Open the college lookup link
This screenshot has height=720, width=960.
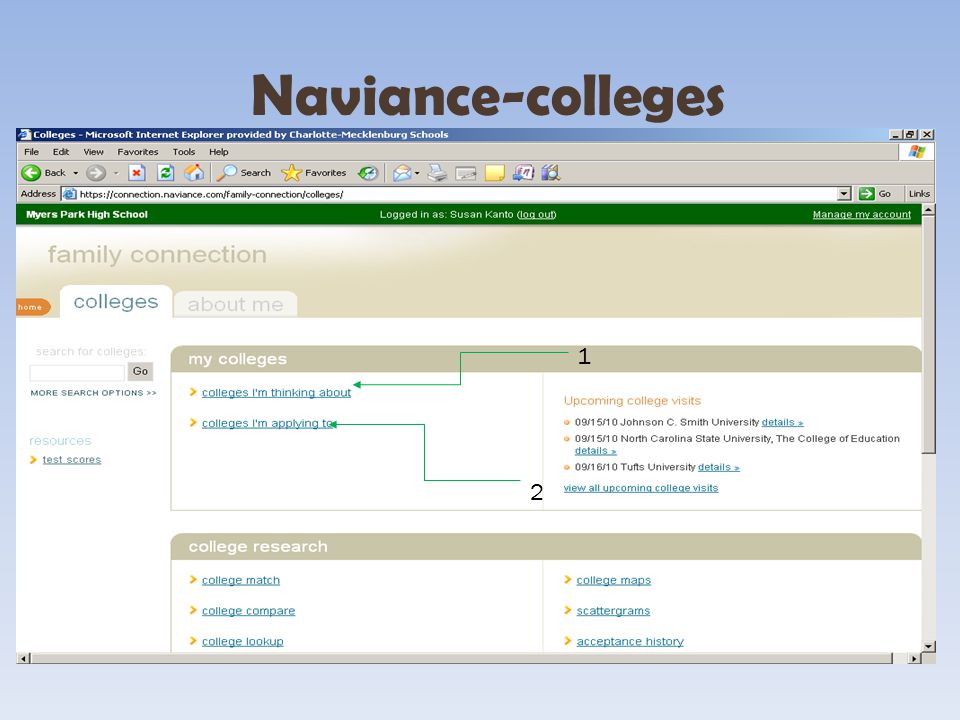(x=242, y=641)
